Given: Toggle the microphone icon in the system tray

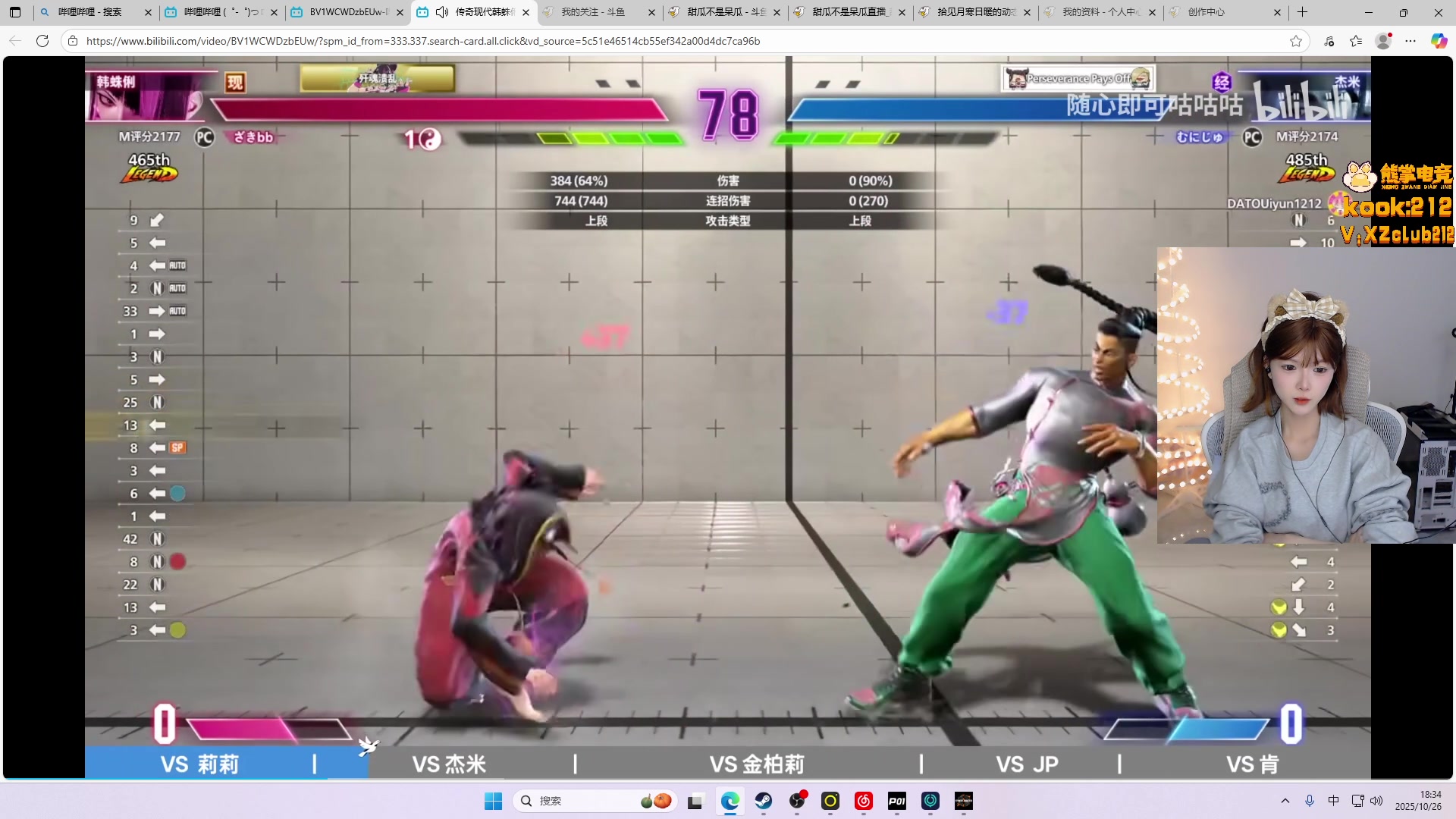Looking at the screenshot, I should tap(1309, 801).
